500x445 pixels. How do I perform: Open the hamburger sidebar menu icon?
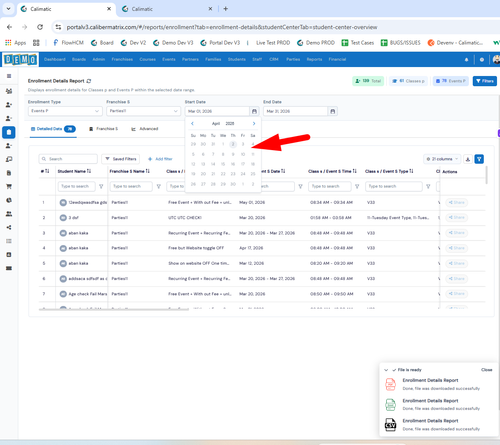coord(9,76)
